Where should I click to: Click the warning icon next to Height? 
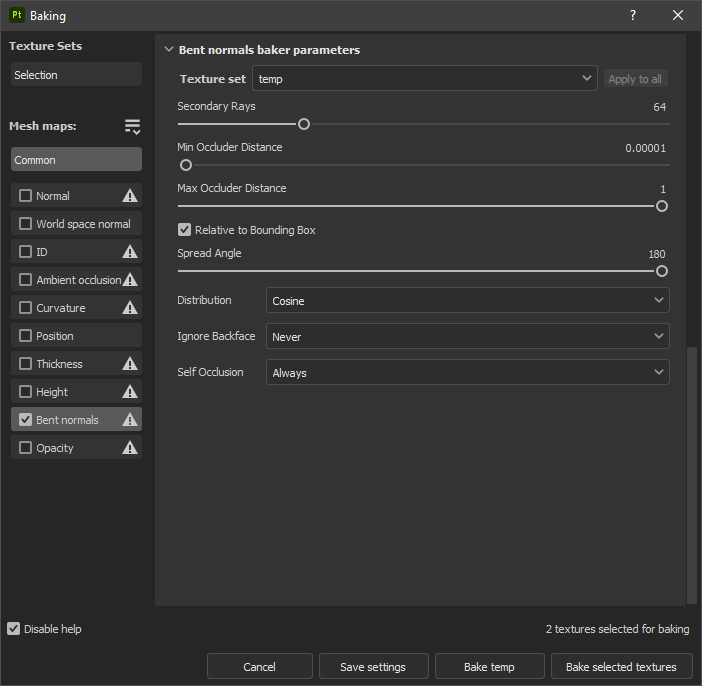tap(130, 392)
